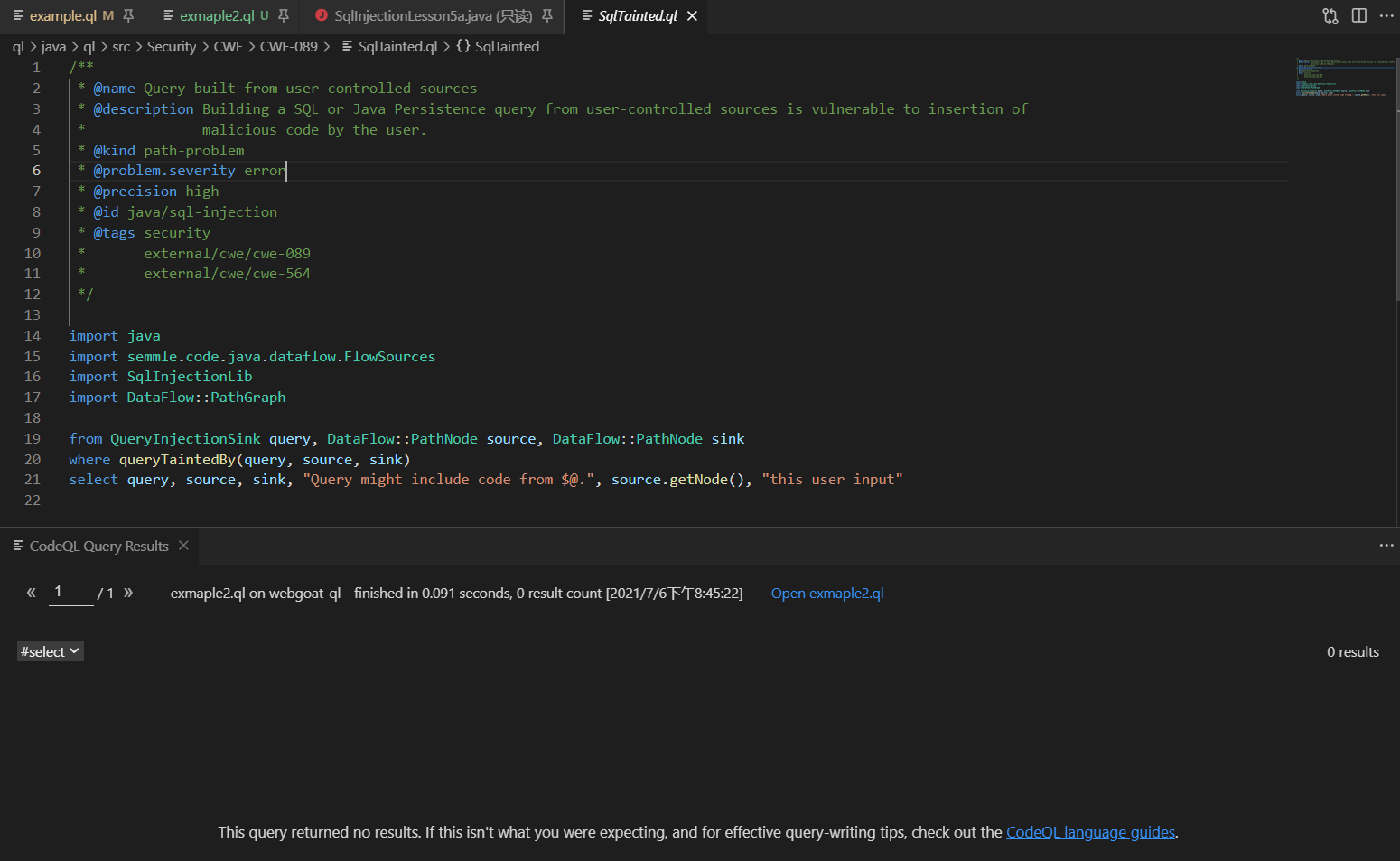The height and width of the screenshot is (861, 1400).
Task: Click 'queryTaintedBy' predicate in where clause
Action: click(x=177, y=460)
